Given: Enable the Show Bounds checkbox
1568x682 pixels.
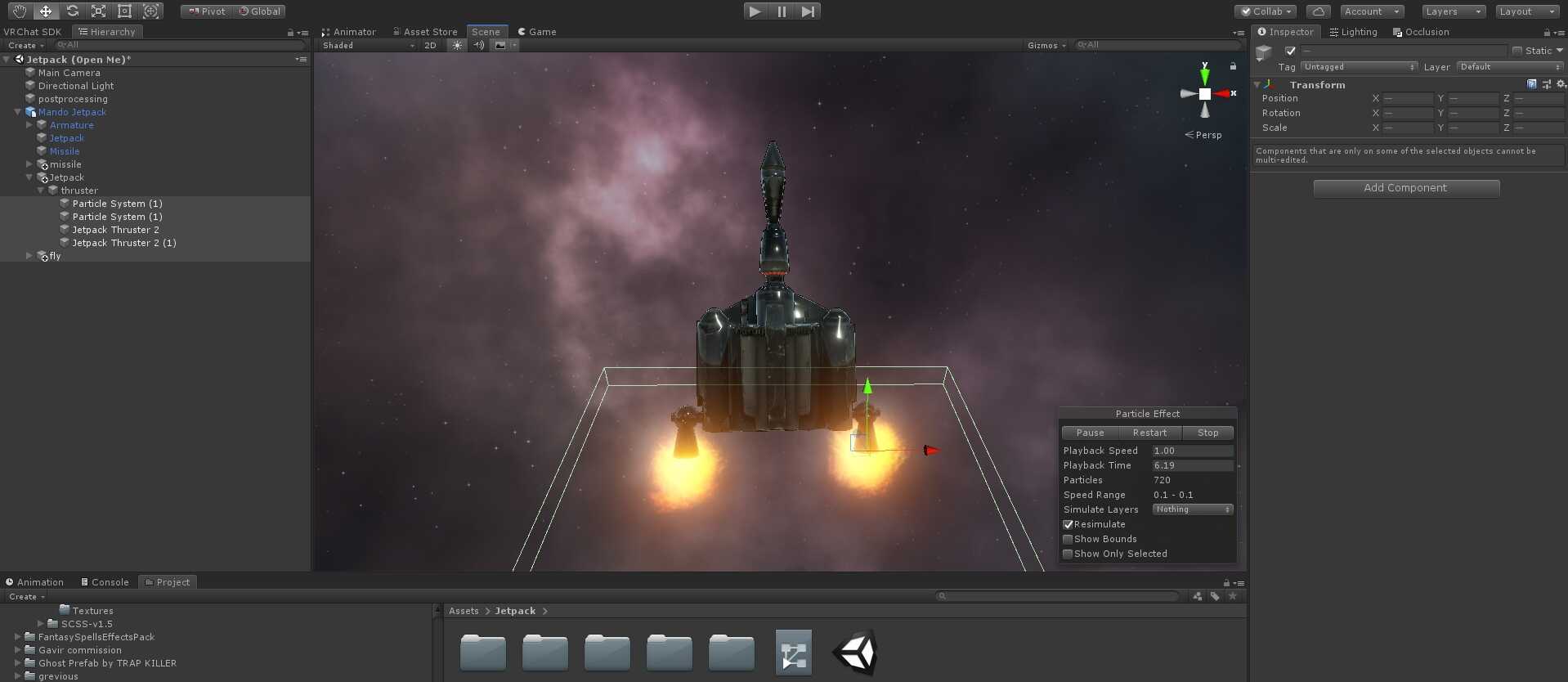Looking at the screenshot, I should click(1068, 540).
